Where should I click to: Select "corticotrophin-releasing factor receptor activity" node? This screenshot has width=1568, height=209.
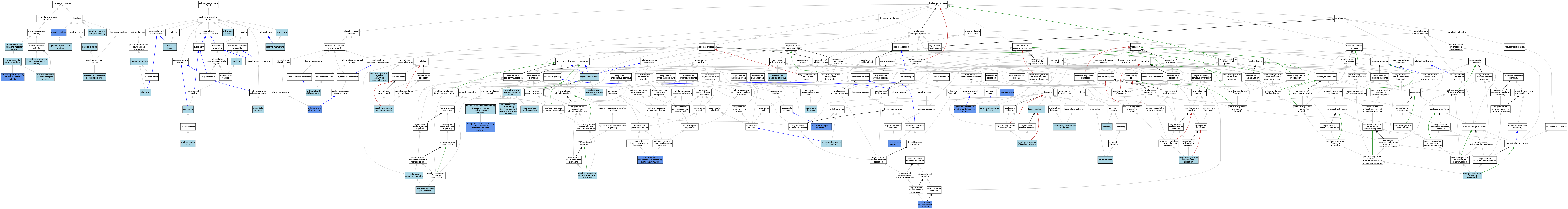pos(13,77)
